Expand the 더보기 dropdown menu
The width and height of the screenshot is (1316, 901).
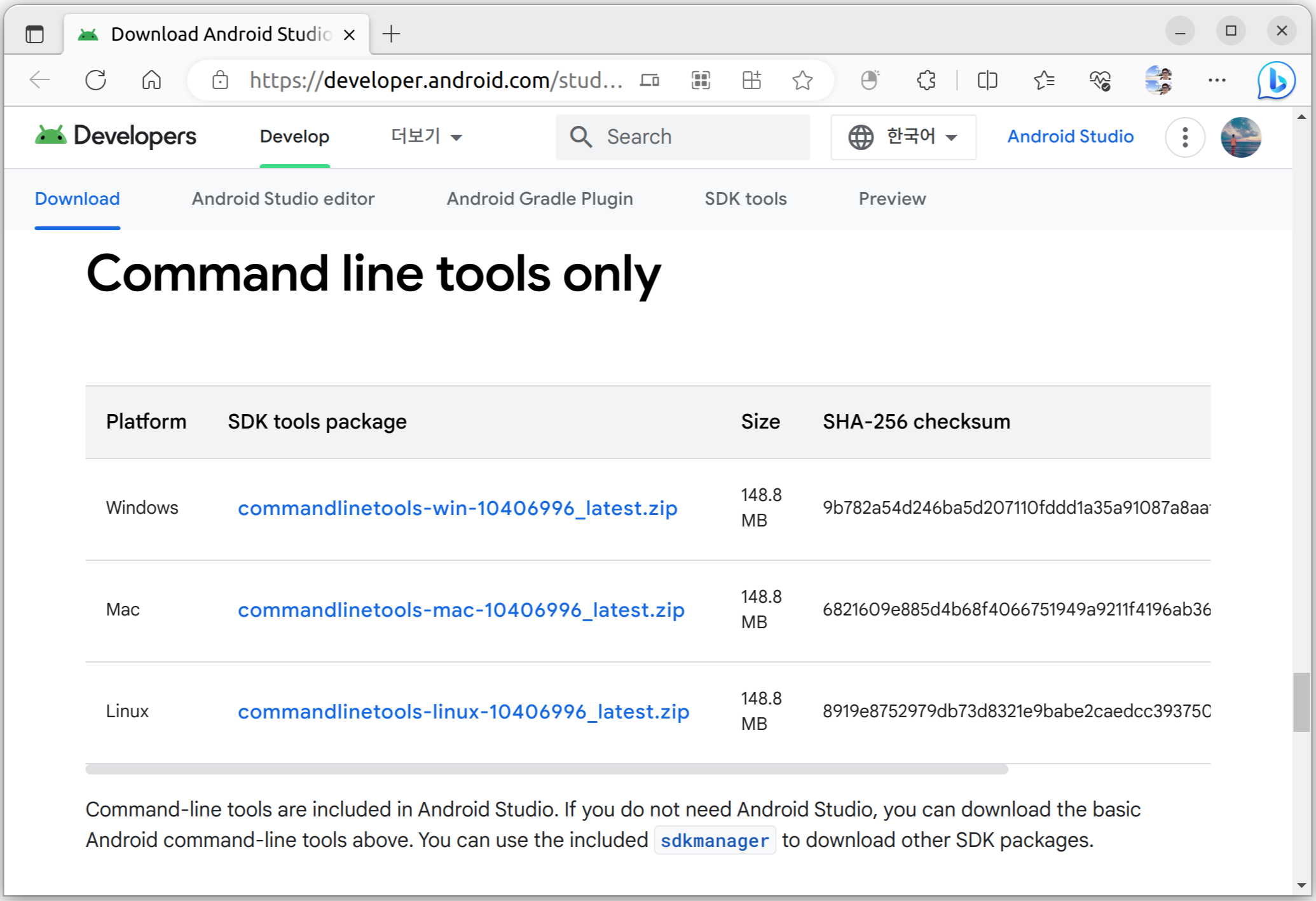(x=426, y=137)
